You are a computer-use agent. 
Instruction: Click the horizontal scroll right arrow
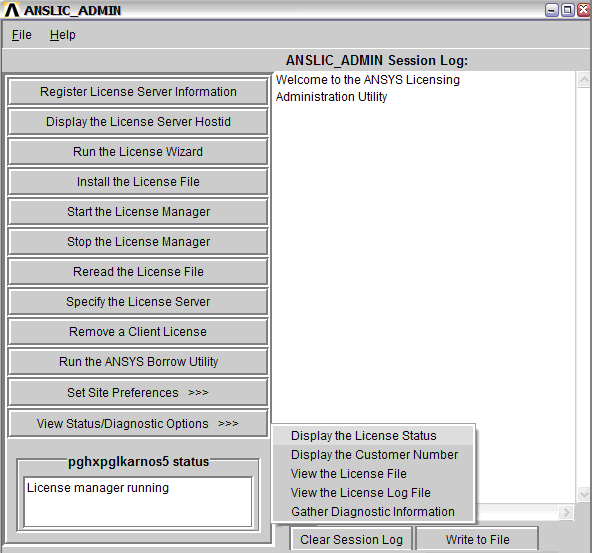coord(566,513)
